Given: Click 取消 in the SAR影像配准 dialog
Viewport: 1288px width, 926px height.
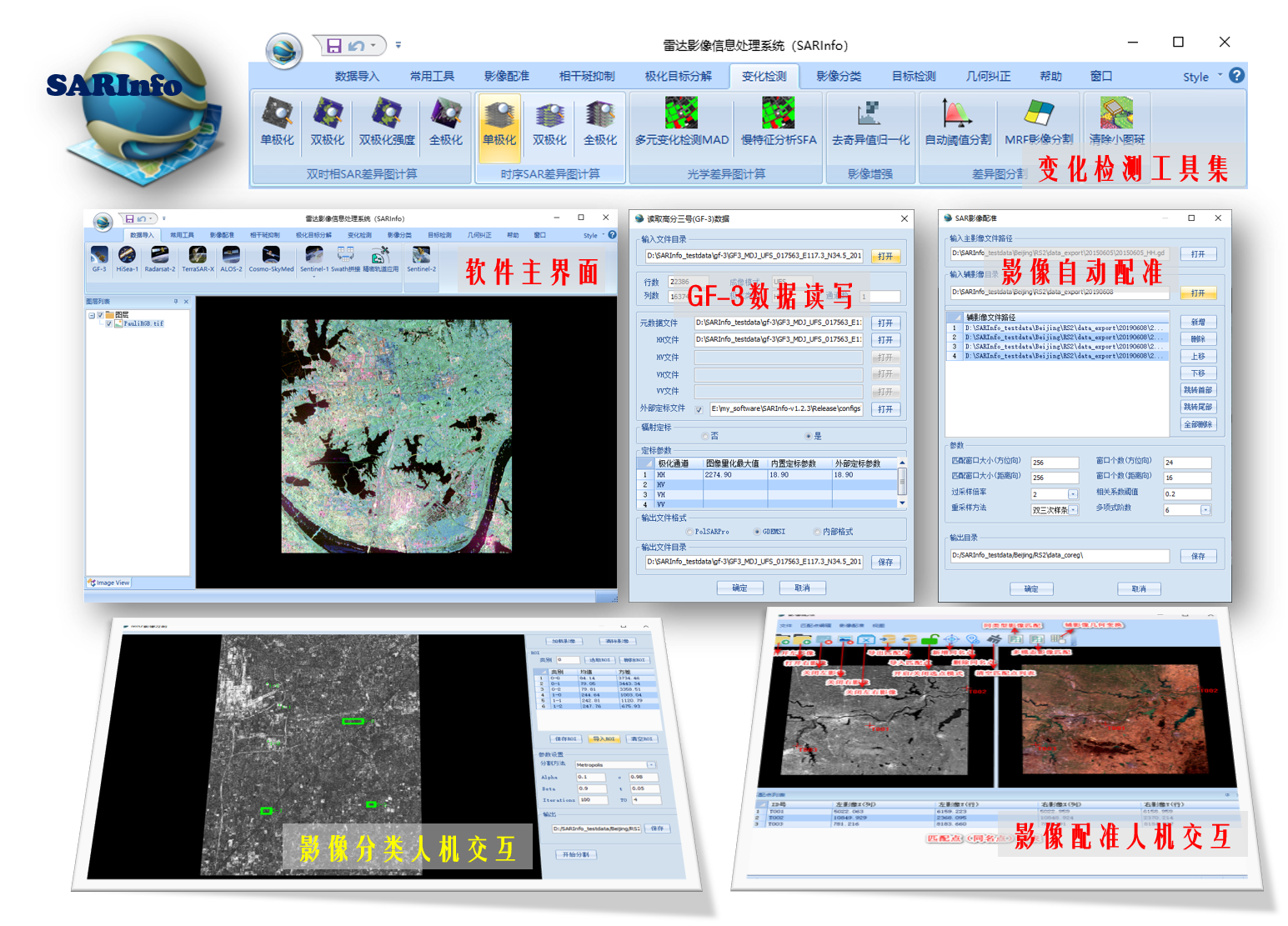Looking at the screenshot, I should 1139,589.
